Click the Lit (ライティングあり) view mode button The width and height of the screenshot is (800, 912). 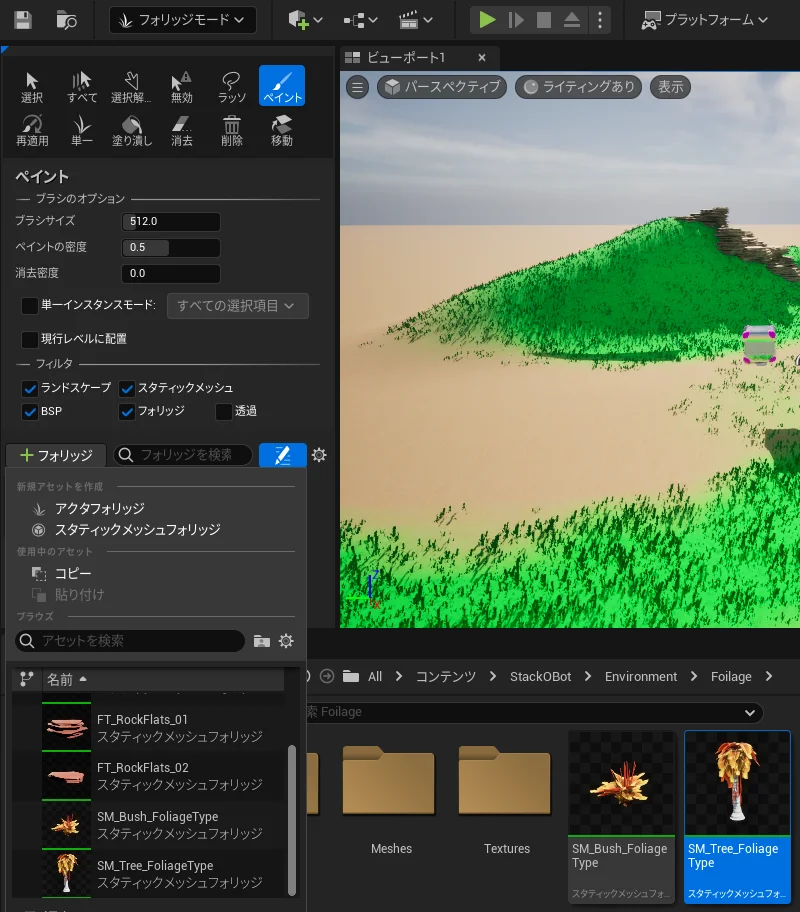[579, 87]
